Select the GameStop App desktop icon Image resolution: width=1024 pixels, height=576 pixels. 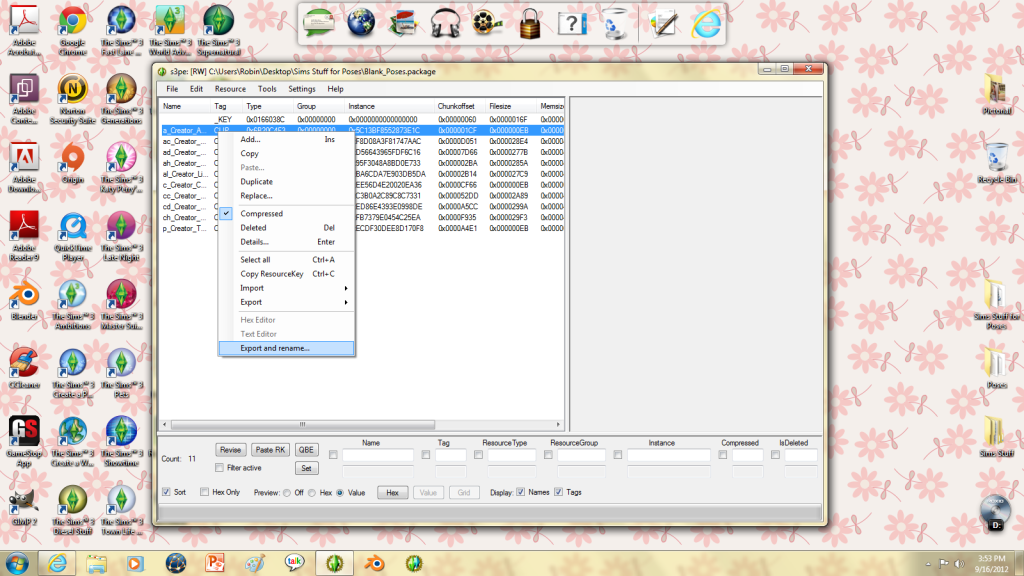[24, 442]
